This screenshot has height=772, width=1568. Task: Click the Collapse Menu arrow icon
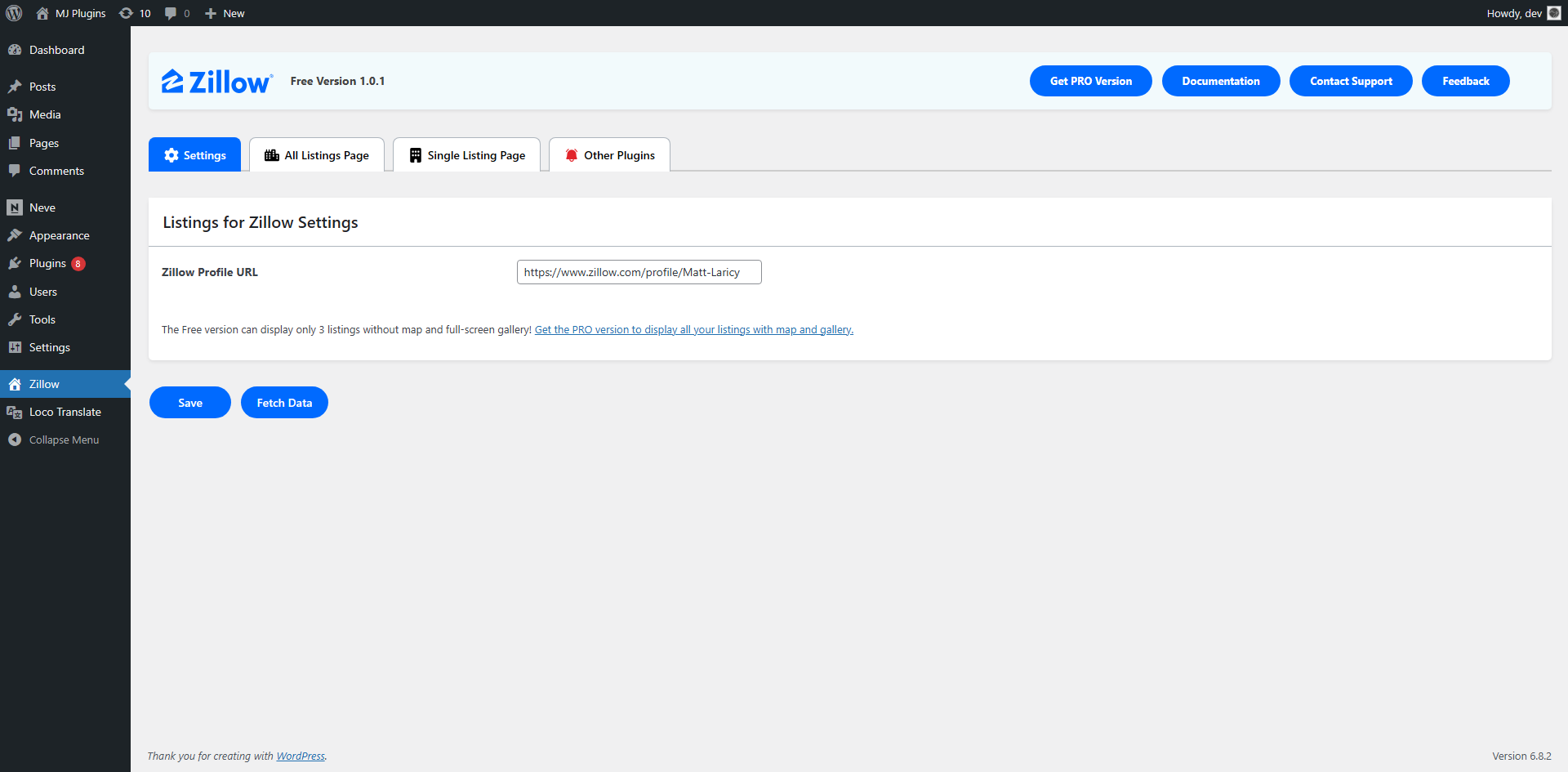[x=15, y=440]
